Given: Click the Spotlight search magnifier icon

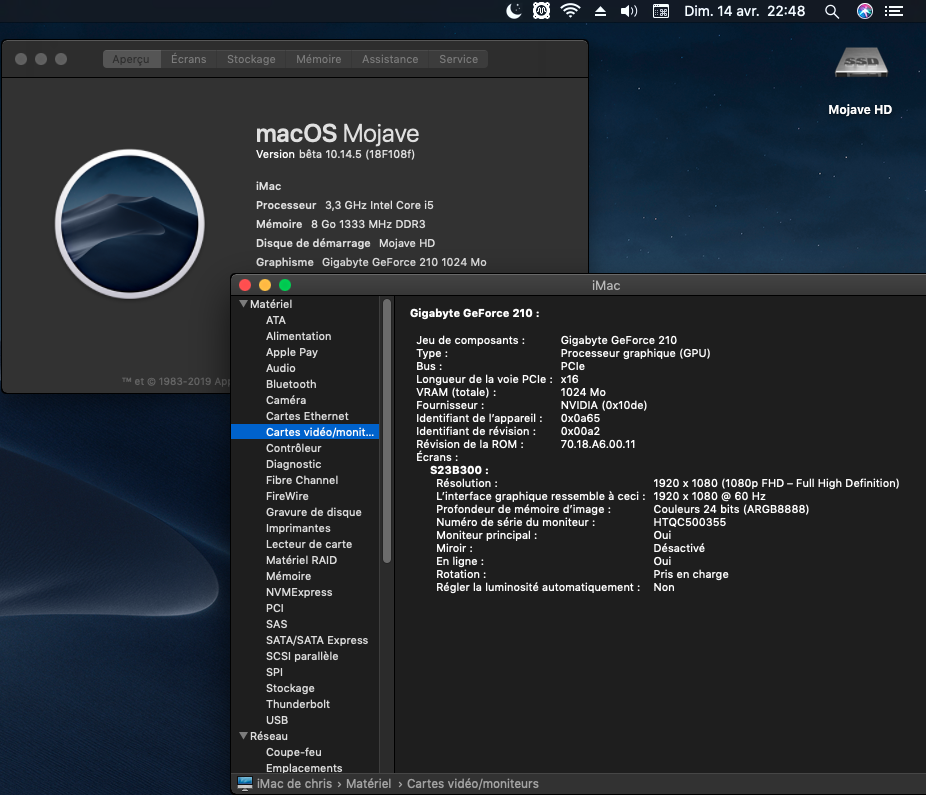Looking at the screenshot, I should (831, 11).
